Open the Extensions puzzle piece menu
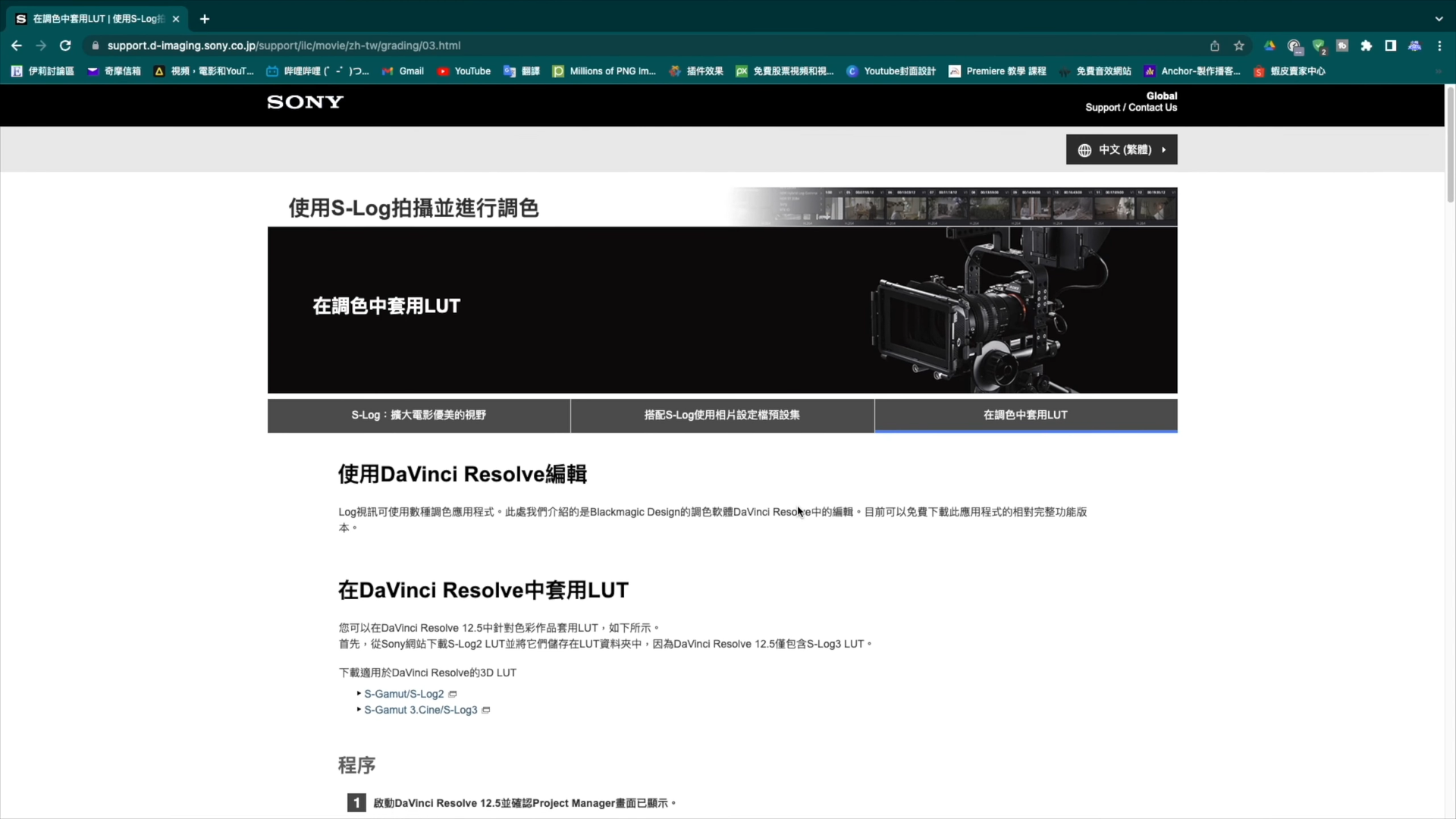 [x=1367, y=45]
